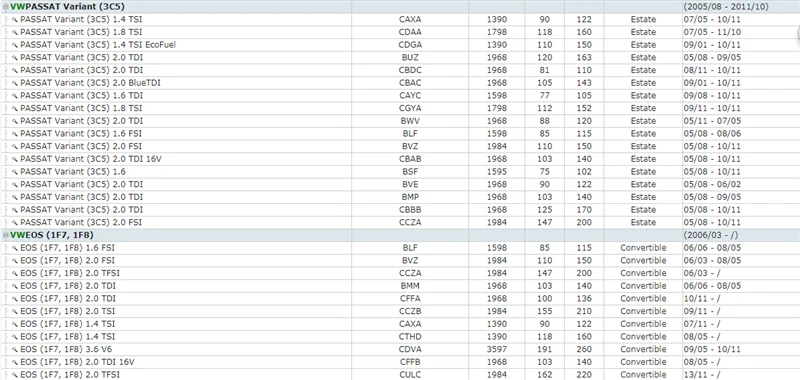800x380 pixels.
Task: Click the 05/11 - 07/05 date cell
Action: tap(712, 121)
